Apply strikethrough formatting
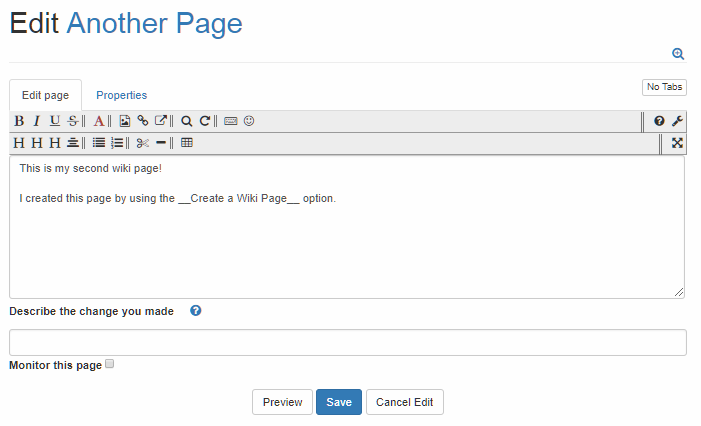This screenshot has height=426, width=701. point(73,121)
